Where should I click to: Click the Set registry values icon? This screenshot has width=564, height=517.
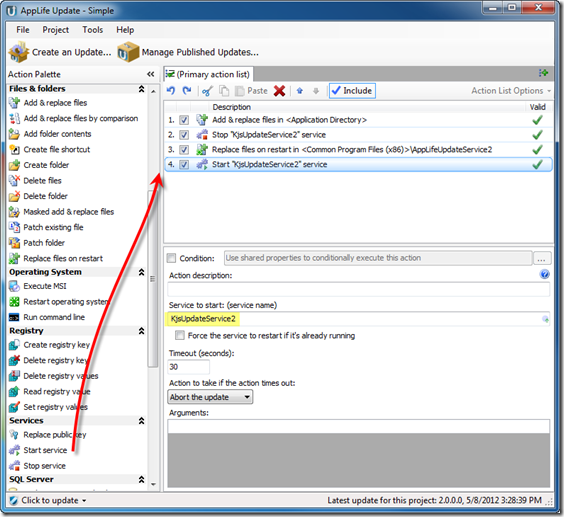[x=14, y=407]
